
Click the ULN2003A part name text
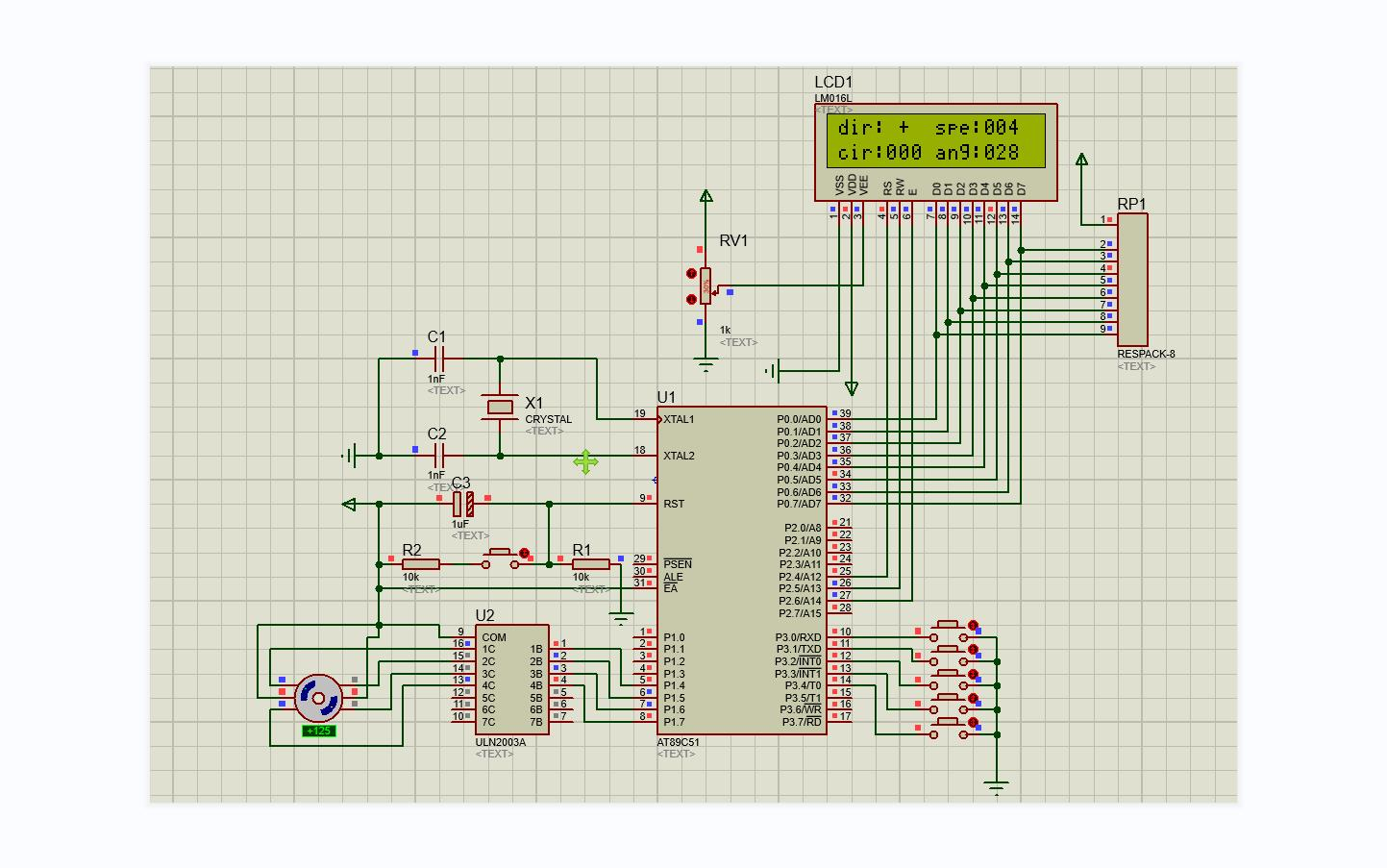[500, 742]
